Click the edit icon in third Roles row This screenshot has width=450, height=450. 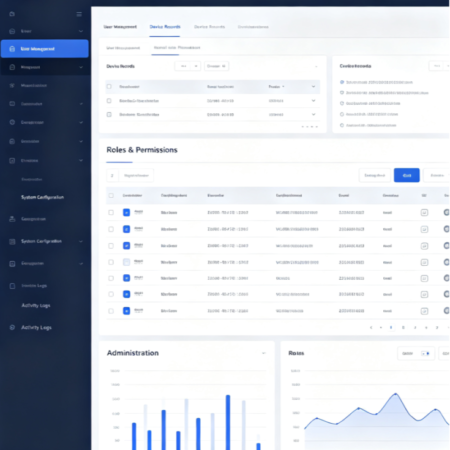[424, 246]
